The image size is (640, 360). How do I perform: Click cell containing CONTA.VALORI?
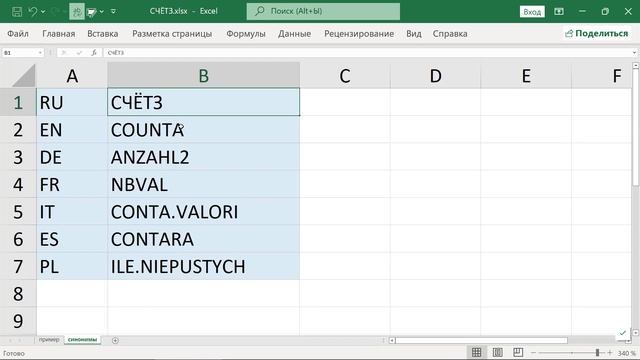(x=203, y=211)
